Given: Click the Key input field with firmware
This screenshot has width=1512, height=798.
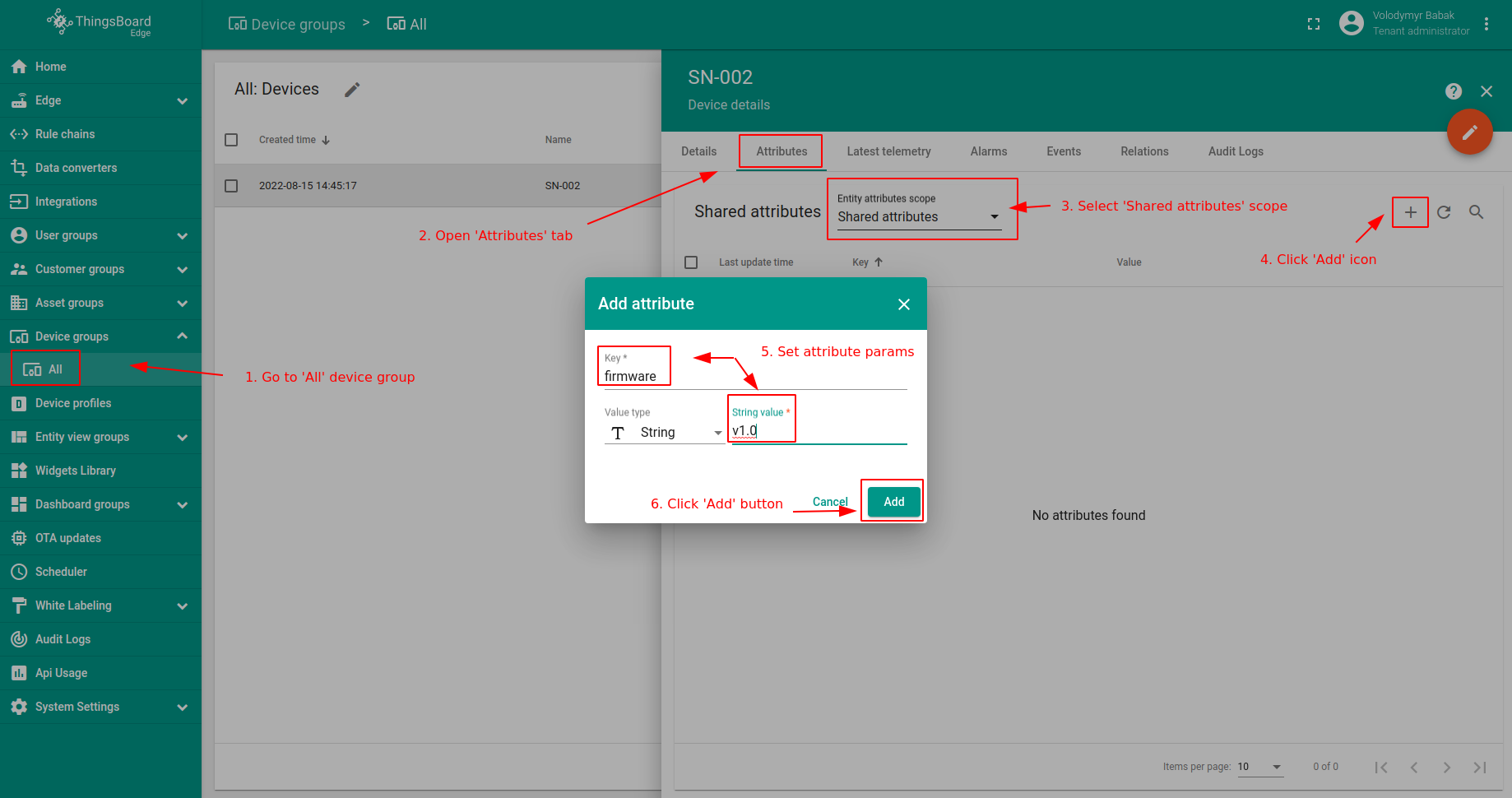Looking at the screenshot, I should click(x=755, y=376).
